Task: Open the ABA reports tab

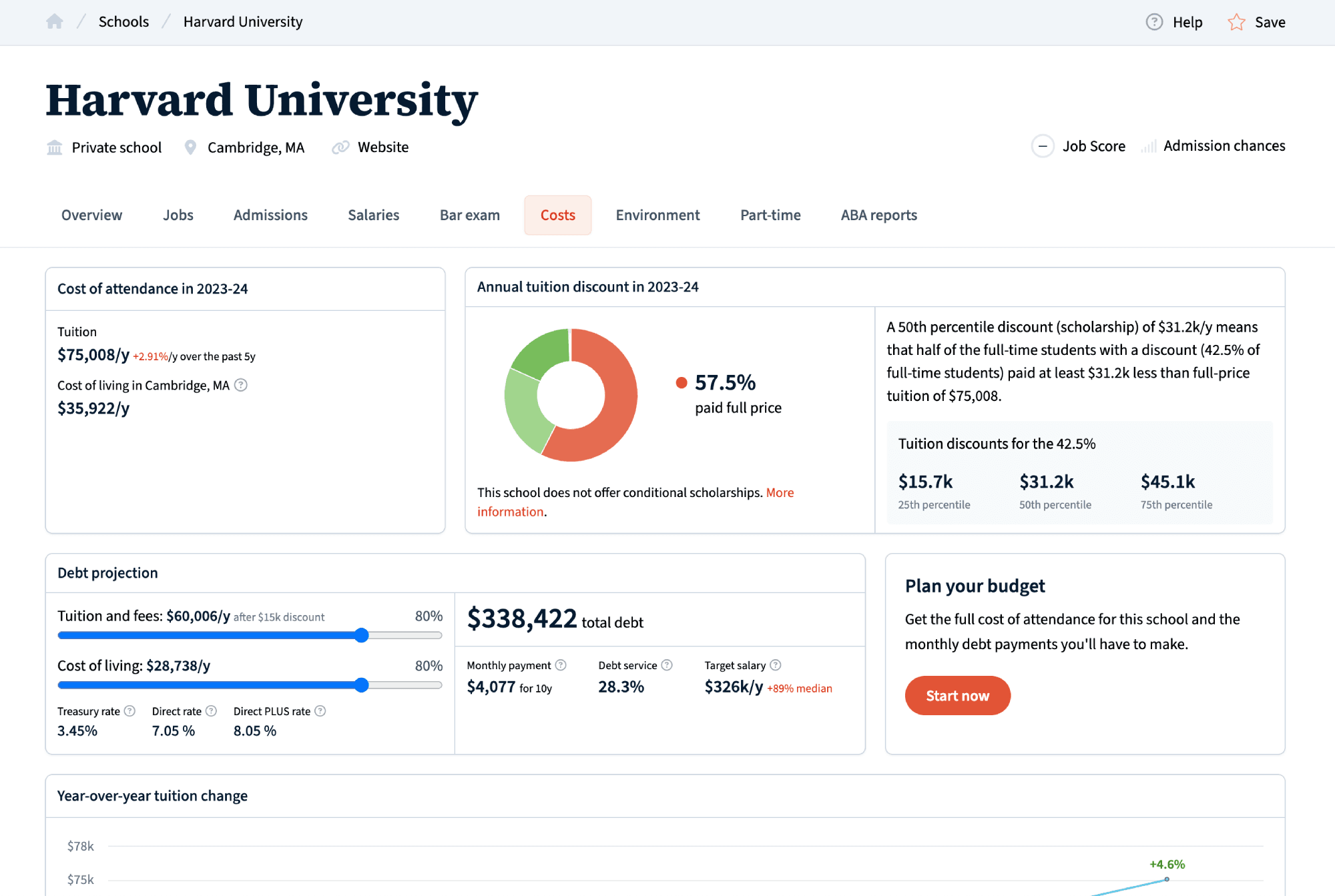Action: 879,215
